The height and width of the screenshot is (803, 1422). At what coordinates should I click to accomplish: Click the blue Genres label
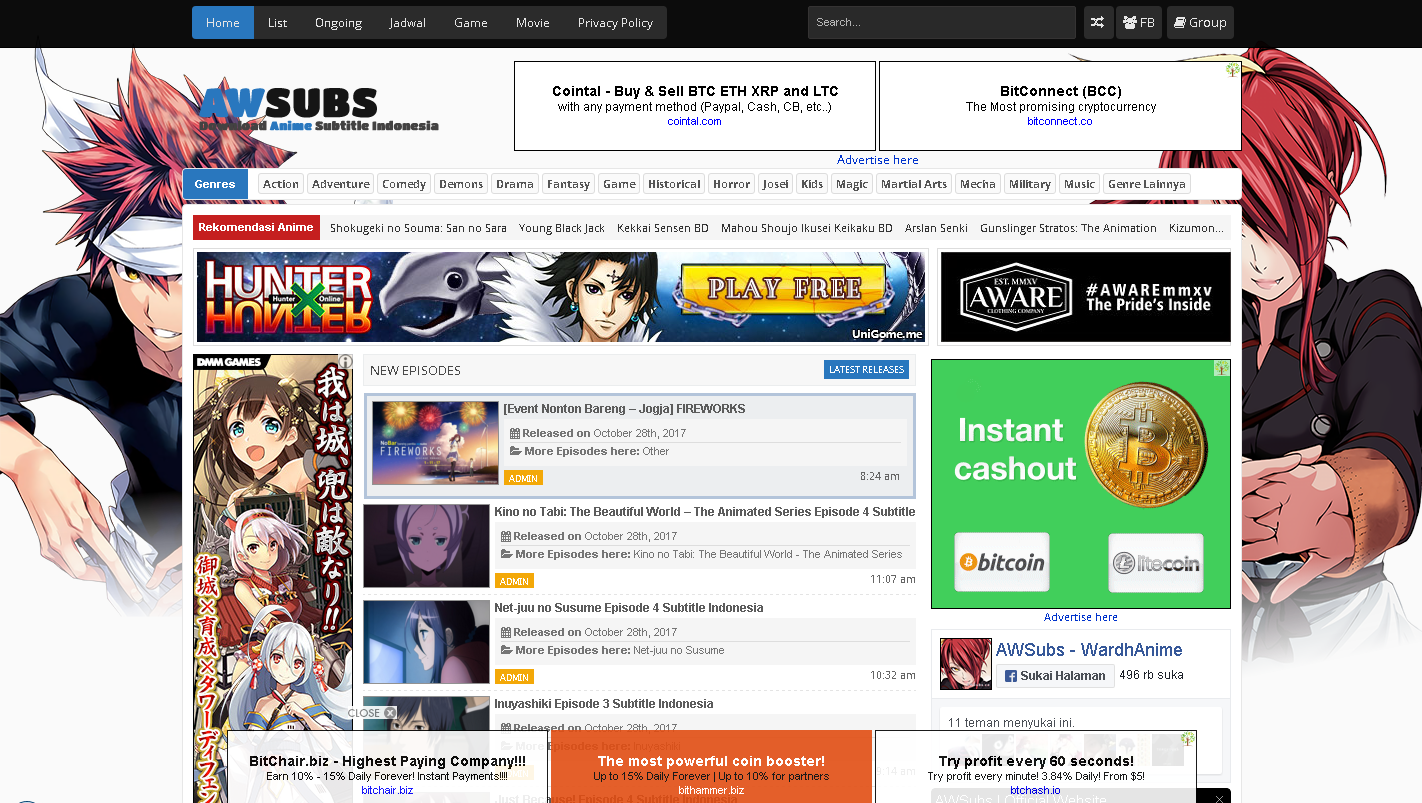(x=215, y=184)
